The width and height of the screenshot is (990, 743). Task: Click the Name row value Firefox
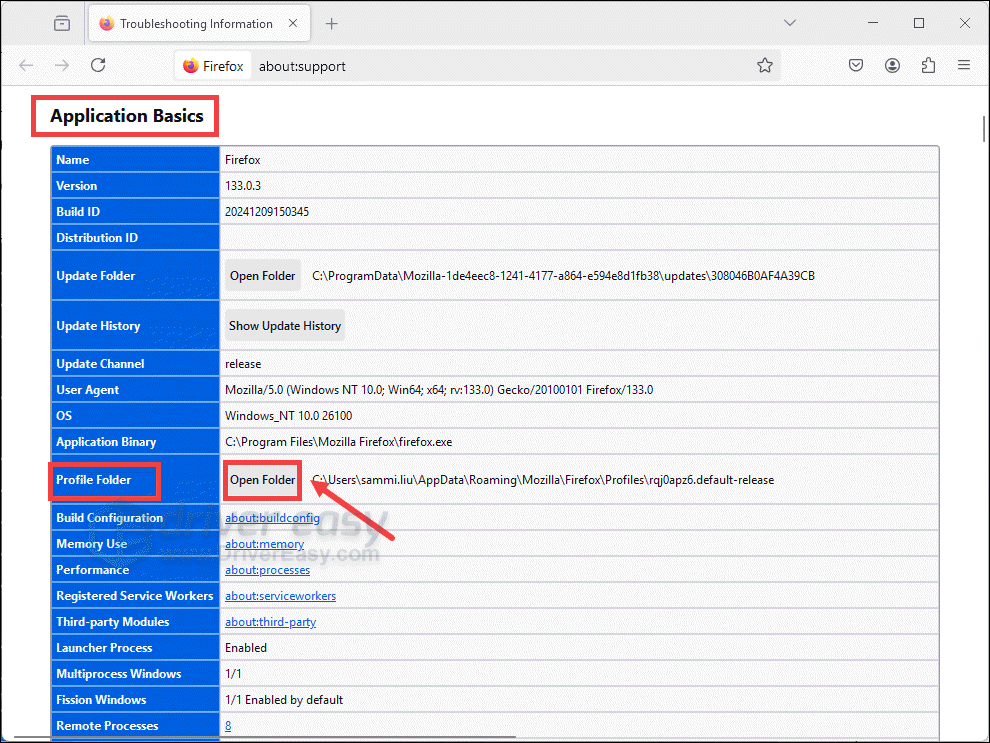[x=242, y=160]
